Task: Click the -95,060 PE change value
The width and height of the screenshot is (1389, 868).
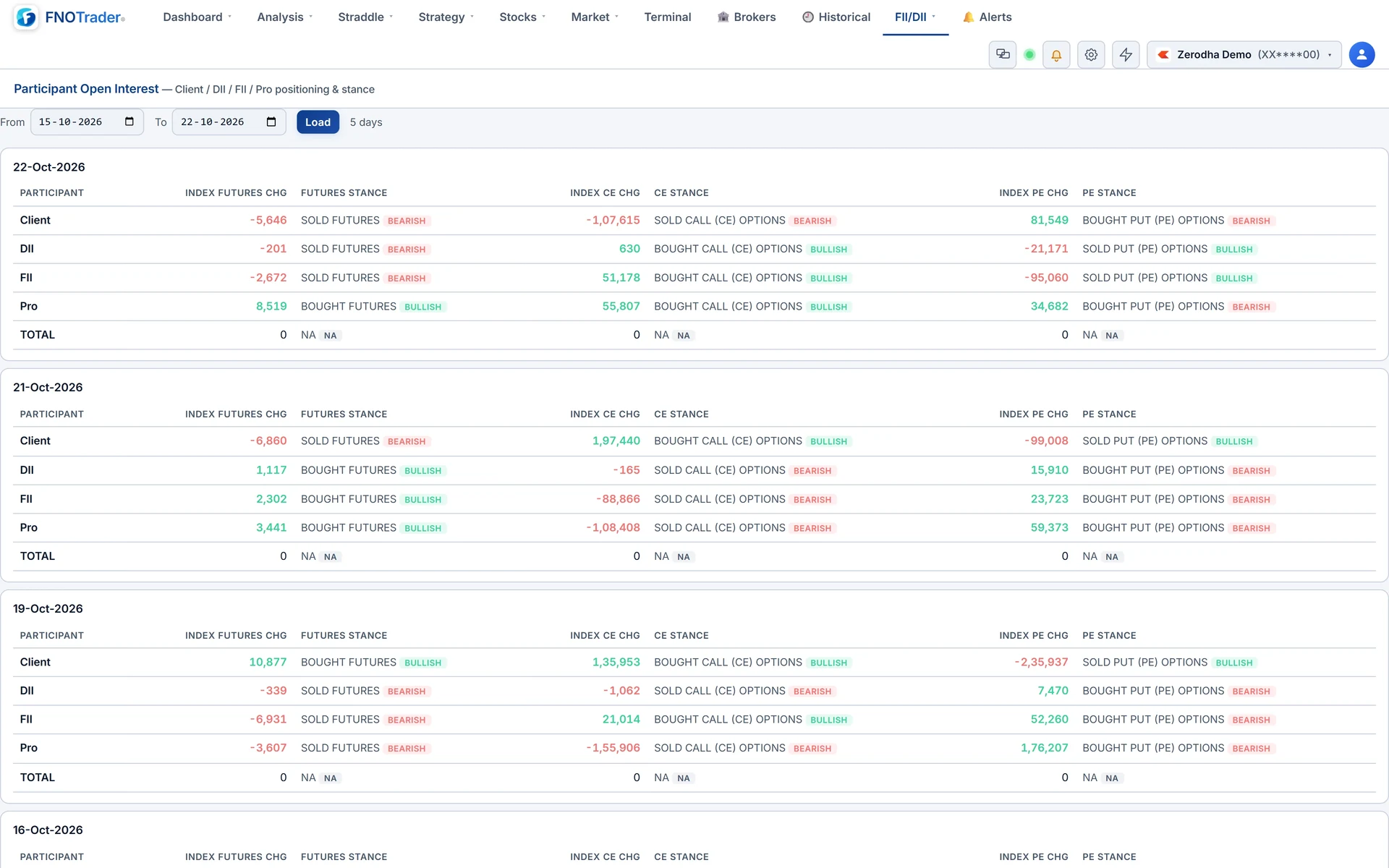Action: [x=1046, y=278]
